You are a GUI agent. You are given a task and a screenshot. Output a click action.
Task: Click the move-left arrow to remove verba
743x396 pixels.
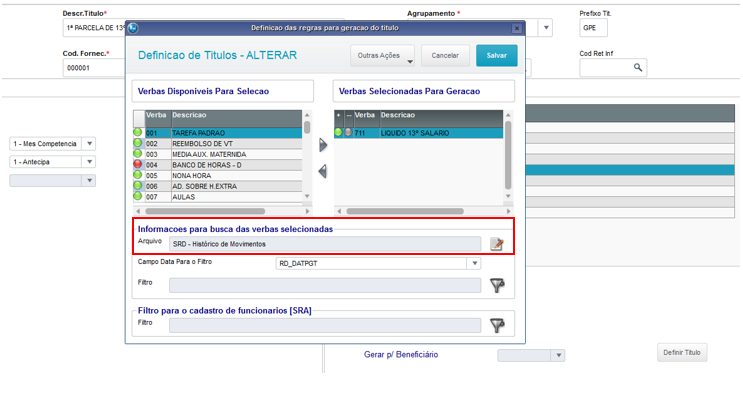click(x=323, y=171)
